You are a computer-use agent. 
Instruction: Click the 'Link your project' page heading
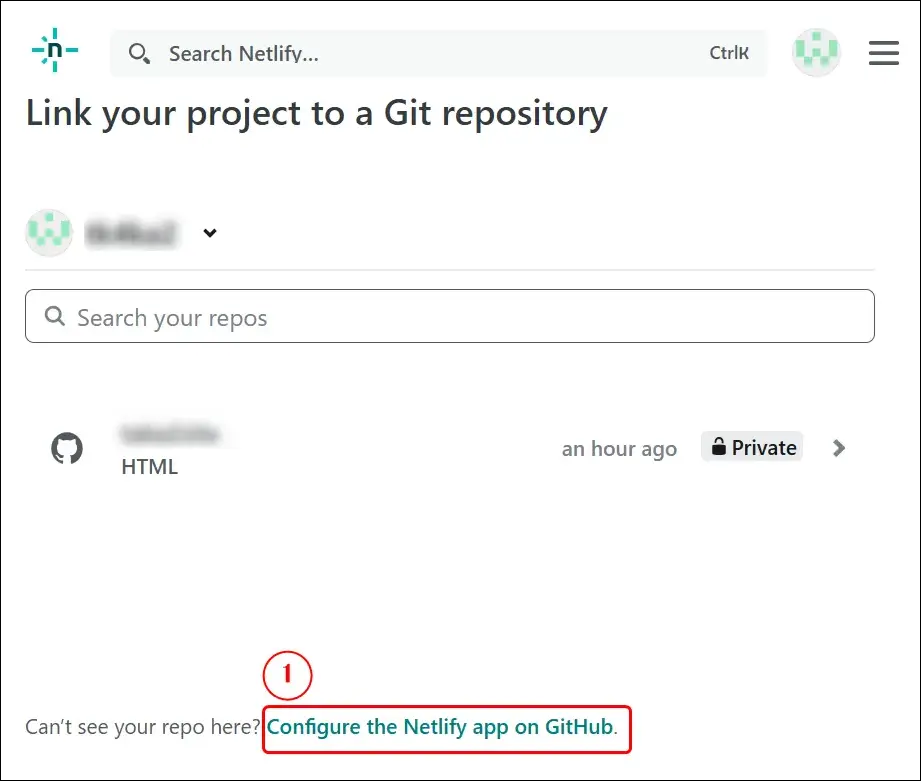(x=316, y=113)
